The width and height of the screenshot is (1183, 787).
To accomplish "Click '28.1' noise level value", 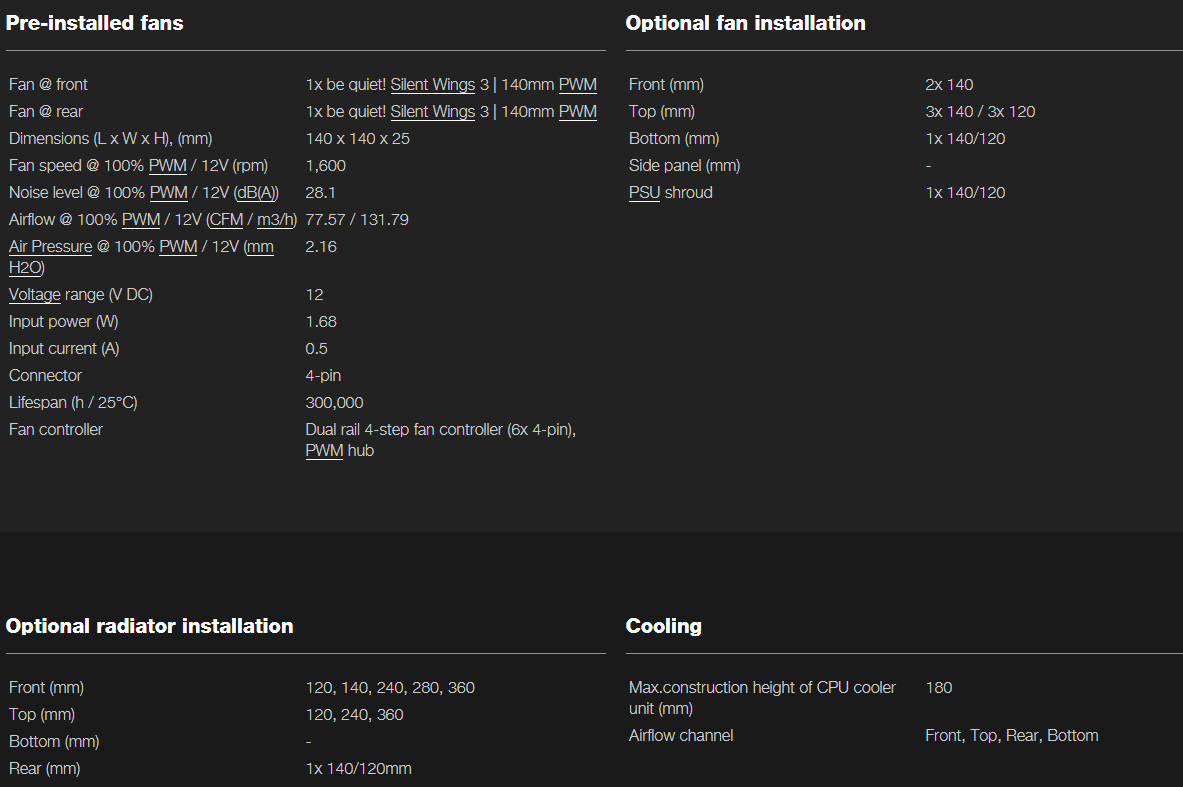I will click(321, 193).
